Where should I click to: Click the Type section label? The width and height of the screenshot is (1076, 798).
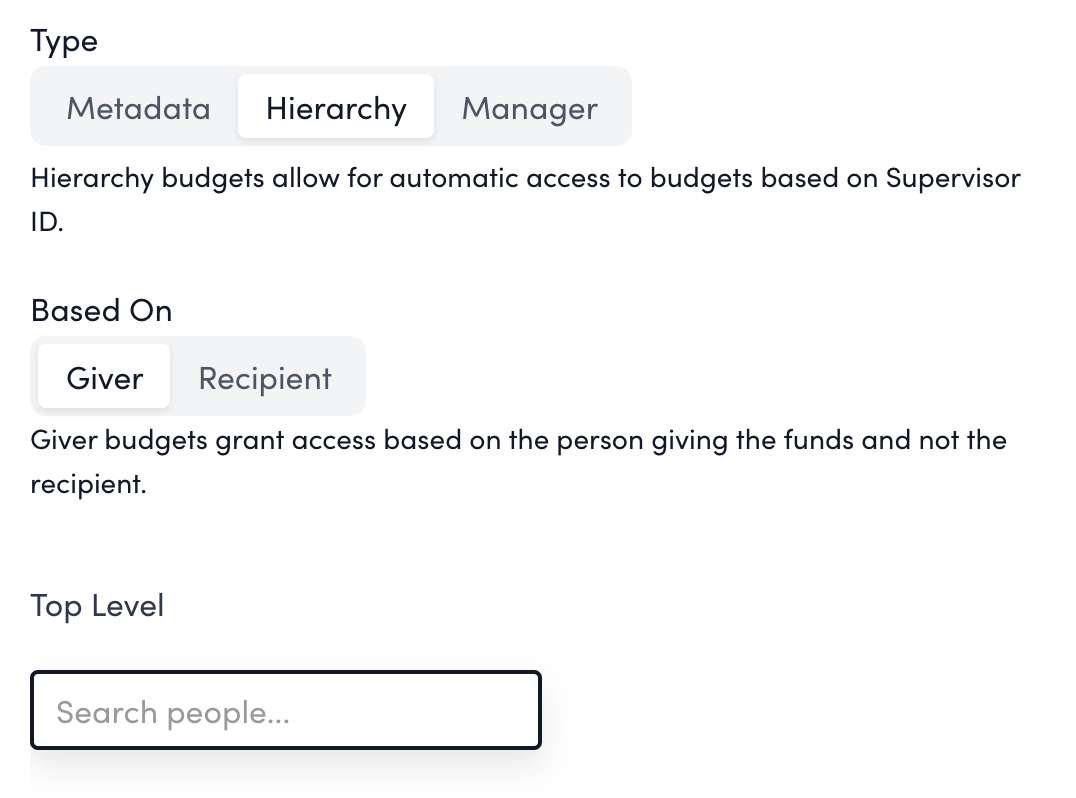pyautogui.click(x=64, y=41)
